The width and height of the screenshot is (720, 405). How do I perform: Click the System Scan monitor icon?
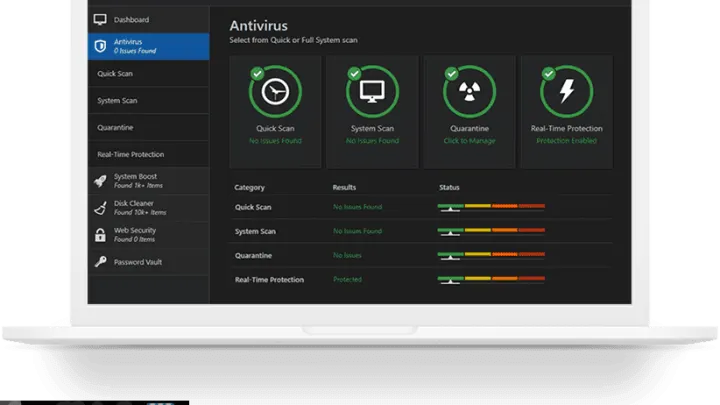tap(372, 92)
